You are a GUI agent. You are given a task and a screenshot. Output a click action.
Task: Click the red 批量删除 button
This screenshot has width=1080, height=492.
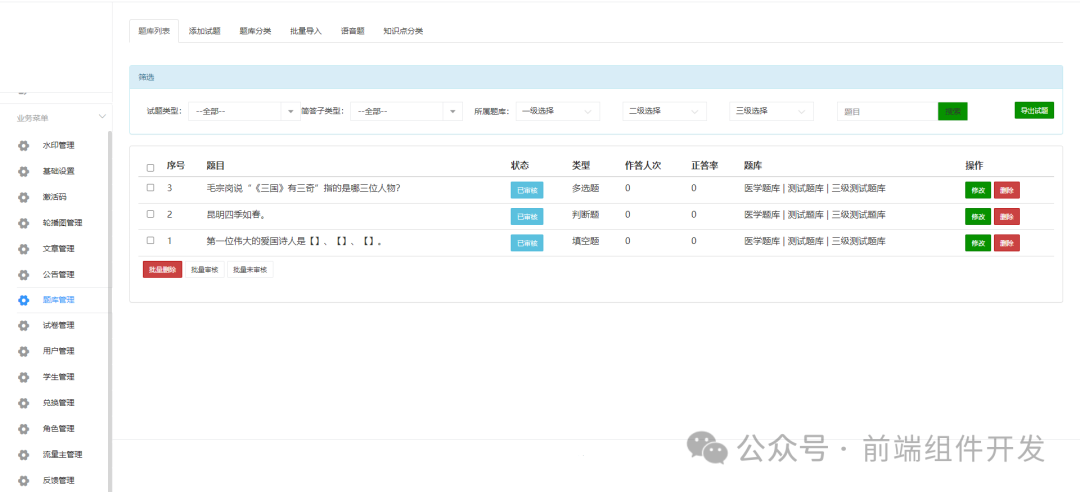163,269
